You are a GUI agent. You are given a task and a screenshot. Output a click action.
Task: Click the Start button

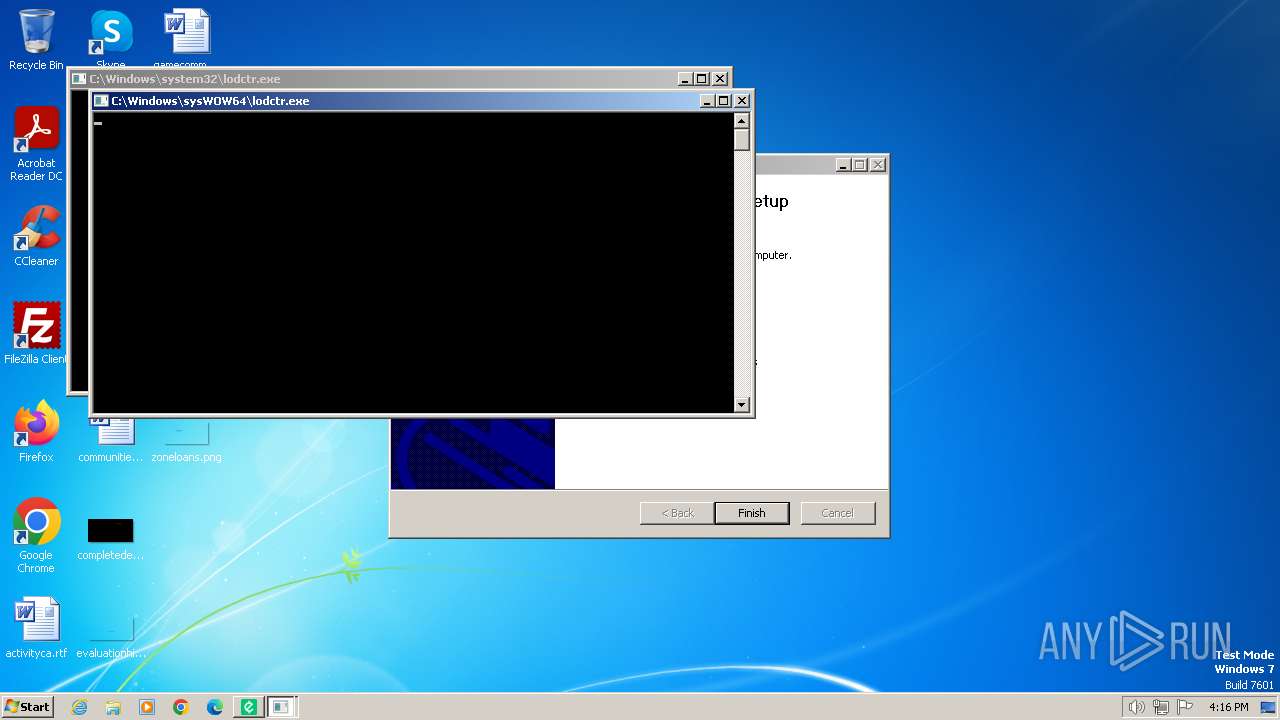(x=27, y=707)
